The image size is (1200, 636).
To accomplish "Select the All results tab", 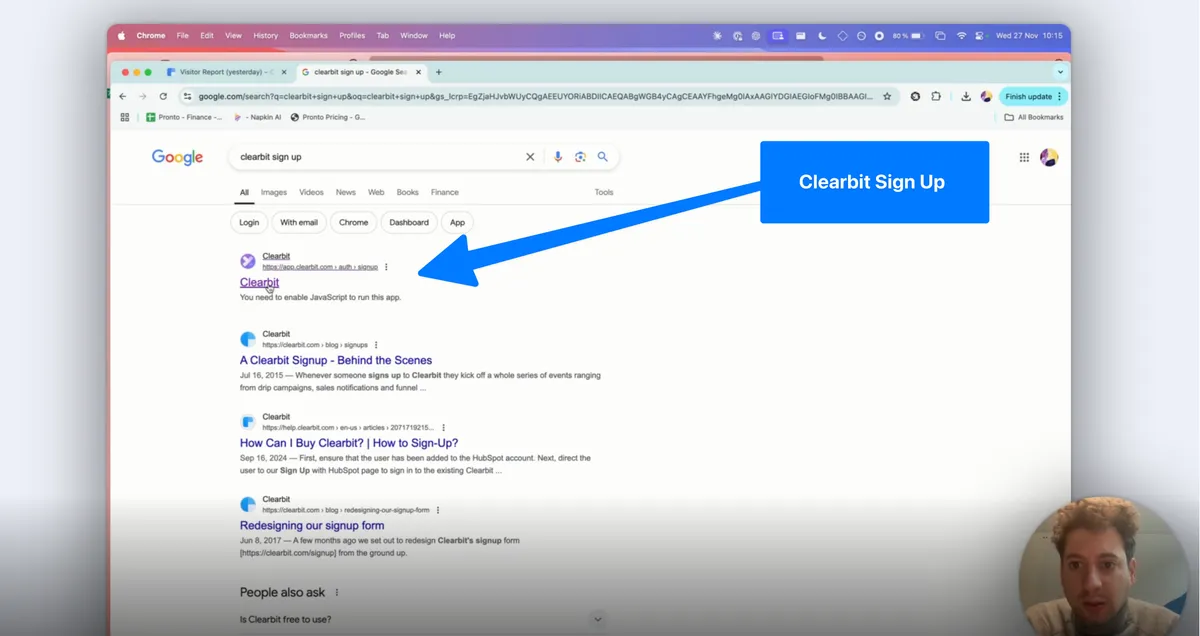I will click(x=244, y=192).
